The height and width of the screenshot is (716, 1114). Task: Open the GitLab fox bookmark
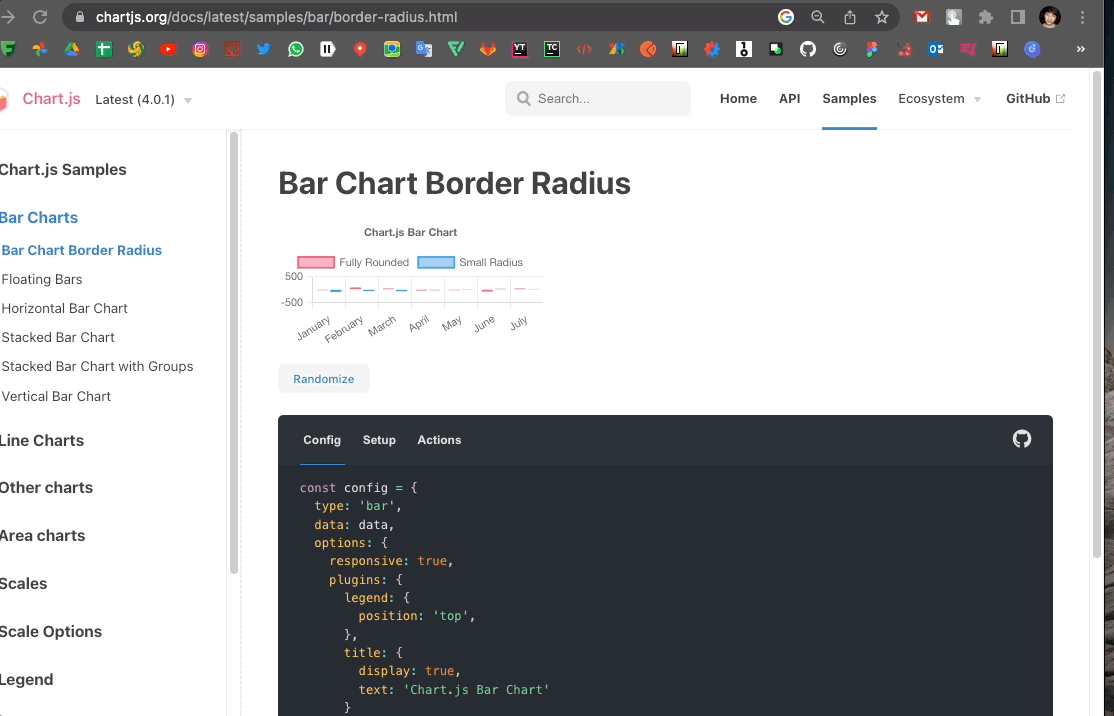click(488, 49)
